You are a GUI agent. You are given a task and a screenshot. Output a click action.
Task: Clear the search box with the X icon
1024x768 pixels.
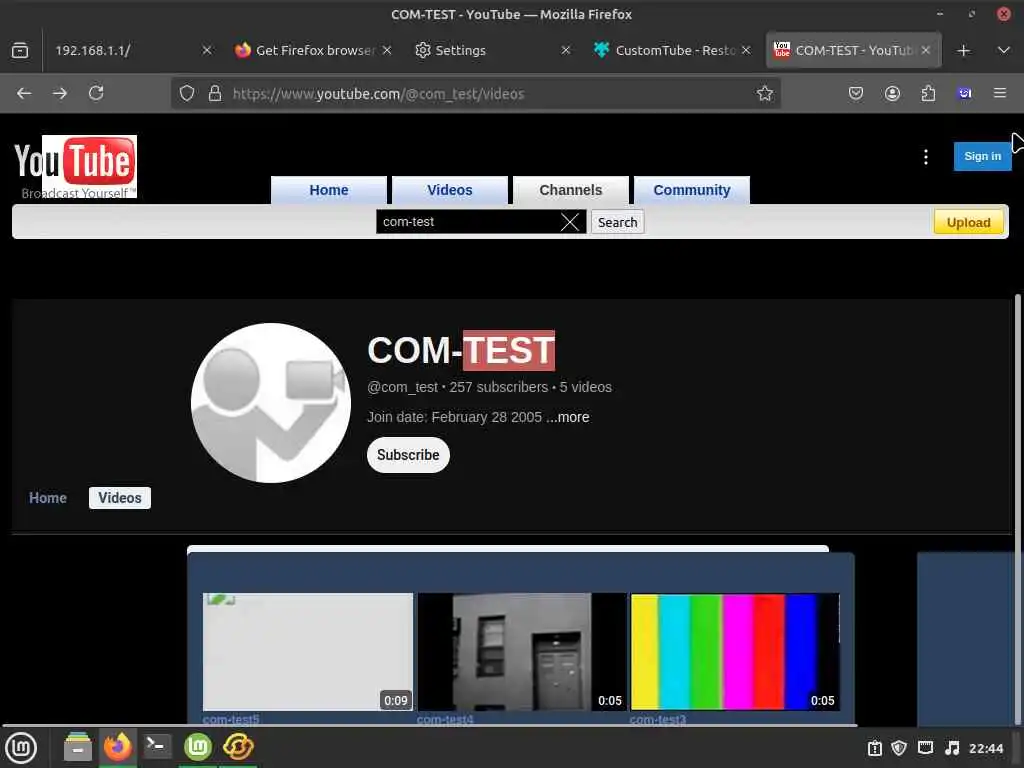570,222
